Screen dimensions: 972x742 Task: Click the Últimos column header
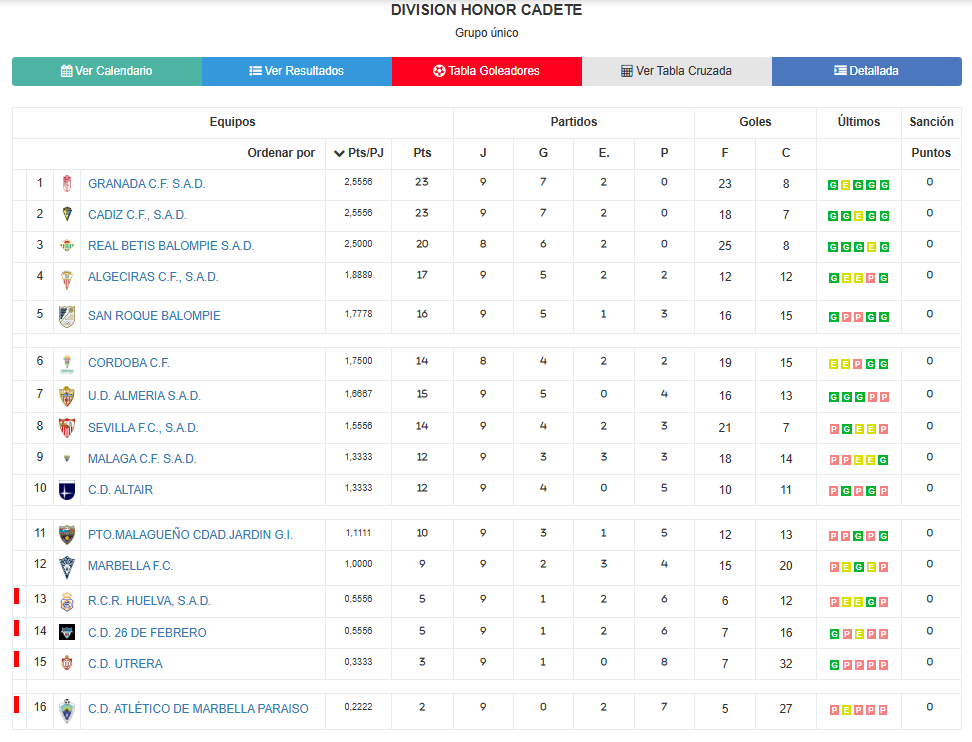859,122
